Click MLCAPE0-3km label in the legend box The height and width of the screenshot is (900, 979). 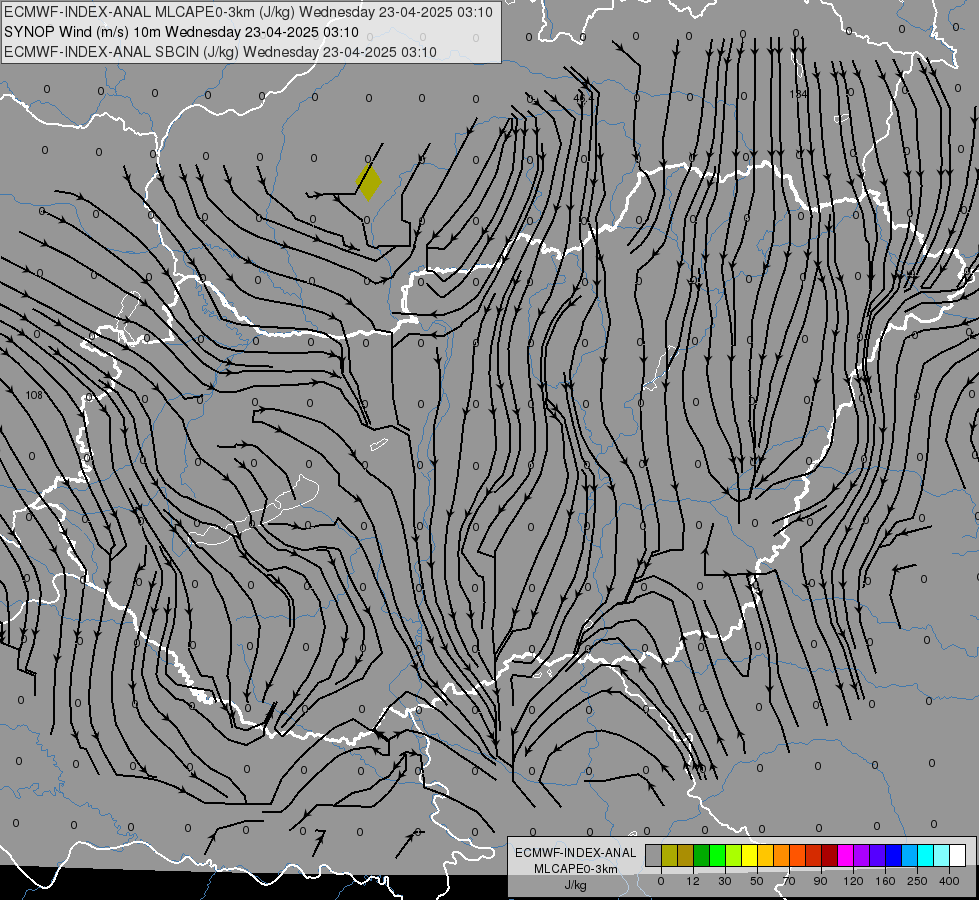tap(576, 869)
